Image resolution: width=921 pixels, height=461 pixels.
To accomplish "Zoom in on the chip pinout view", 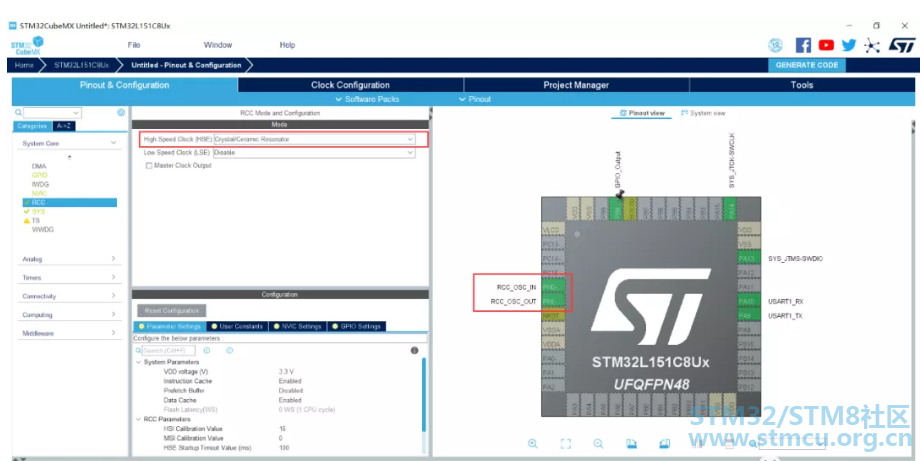I will click(x=533, y=444).
